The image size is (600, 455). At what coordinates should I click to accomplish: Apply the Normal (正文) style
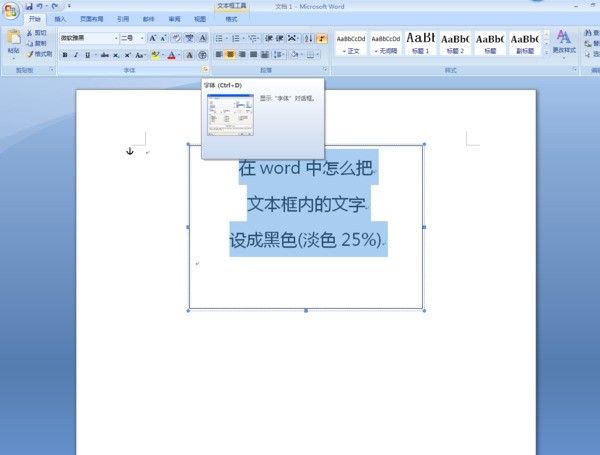(347, 42)
